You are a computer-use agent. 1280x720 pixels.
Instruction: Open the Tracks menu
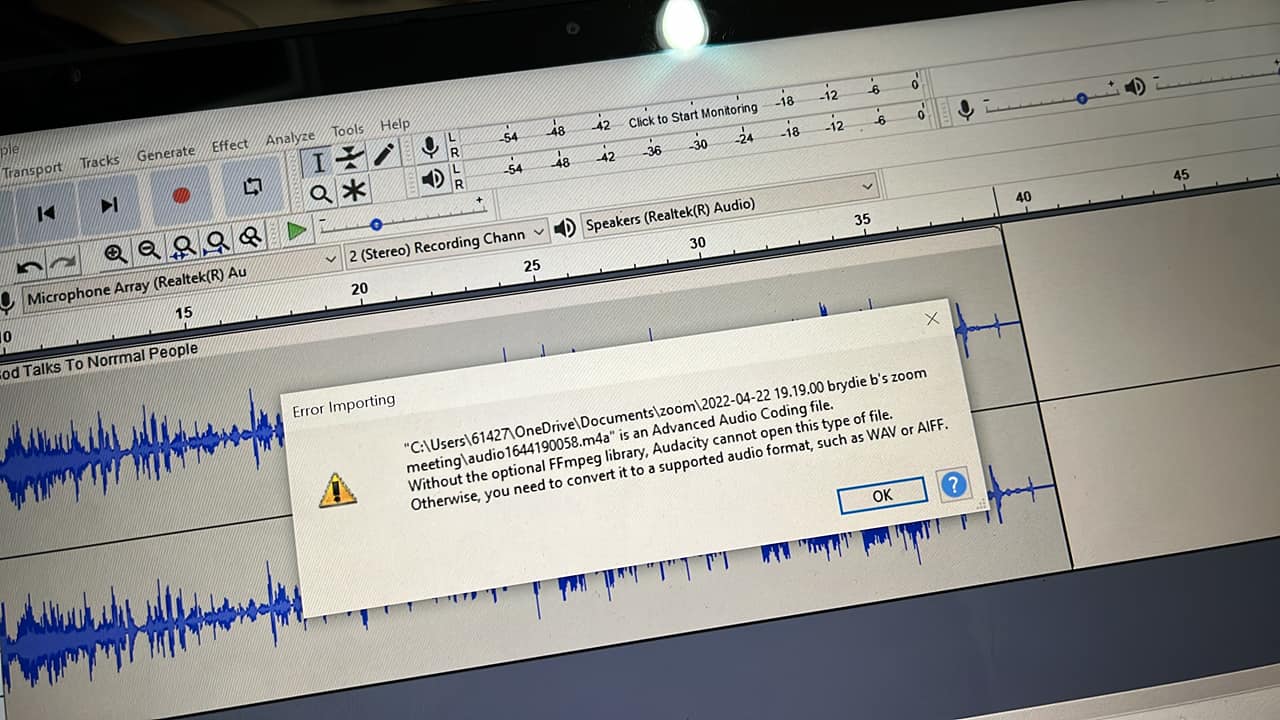tap(99, 161)
